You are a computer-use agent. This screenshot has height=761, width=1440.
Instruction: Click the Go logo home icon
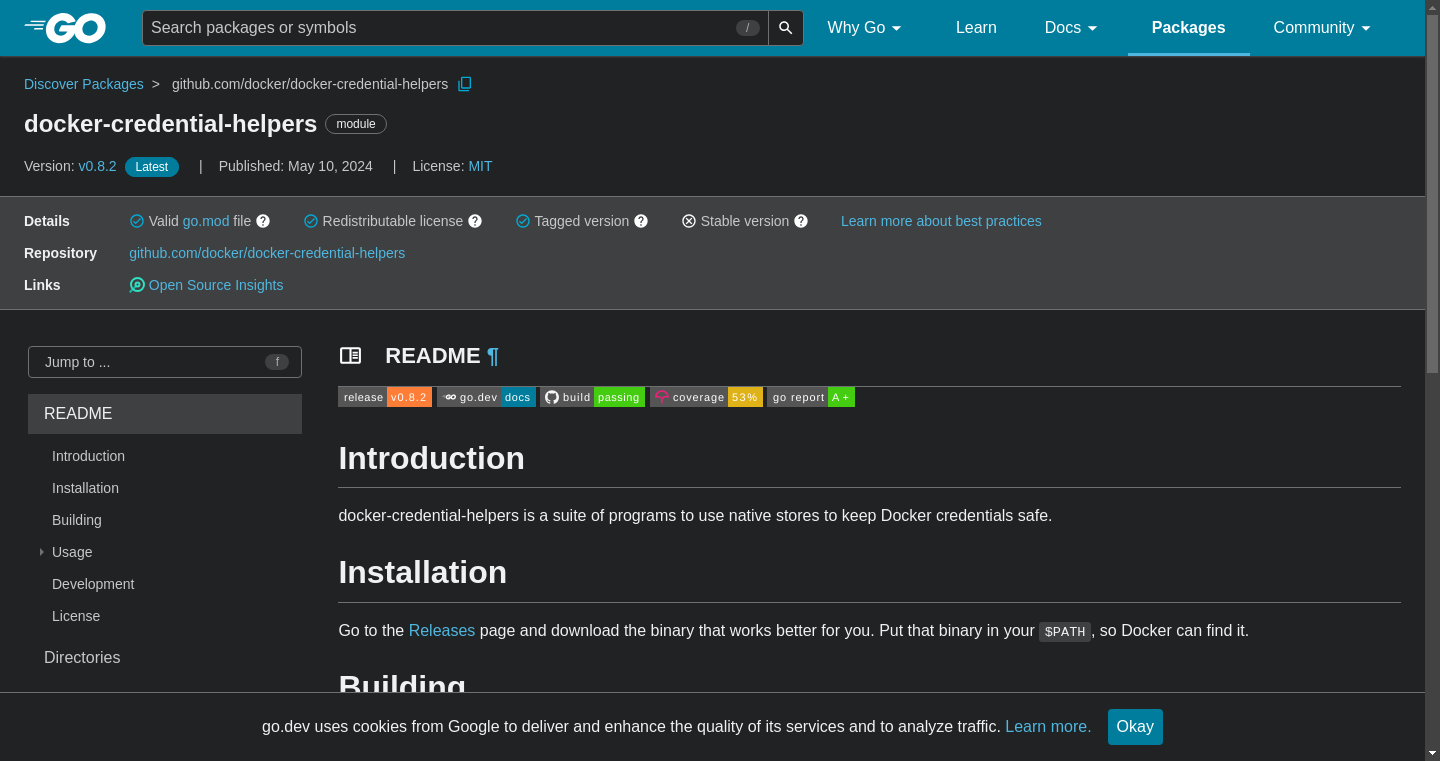coord(65,28)
